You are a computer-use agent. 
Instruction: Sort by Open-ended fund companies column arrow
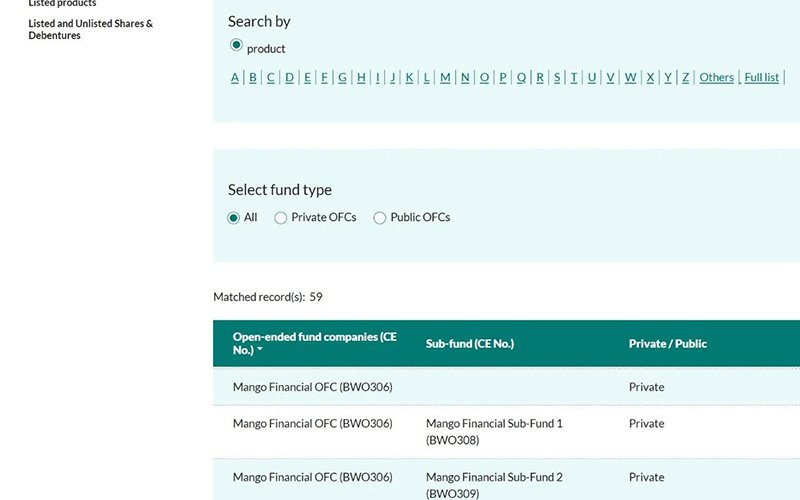(260, 350)
